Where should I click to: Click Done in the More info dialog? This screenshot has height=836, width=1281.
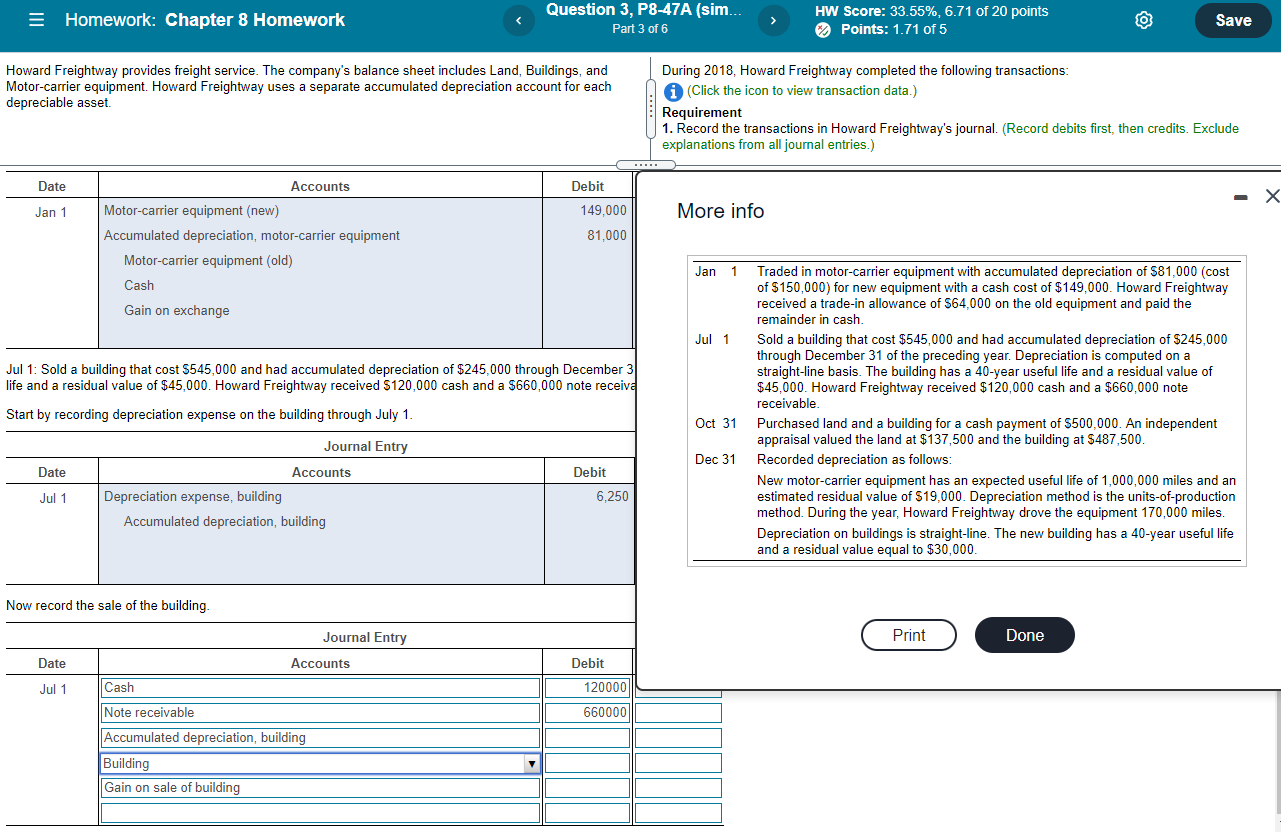point(1024,635)
